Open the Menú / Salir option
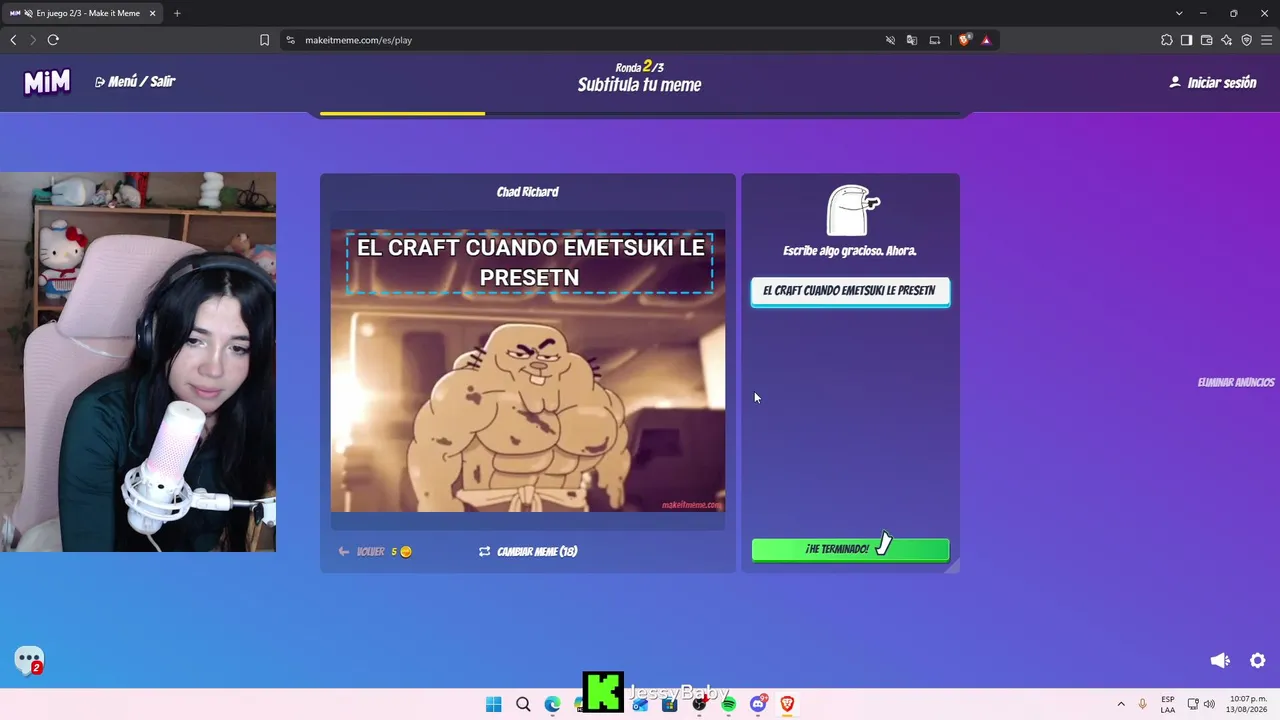This screenshot has height=720, width=1280. coord(135,82)
